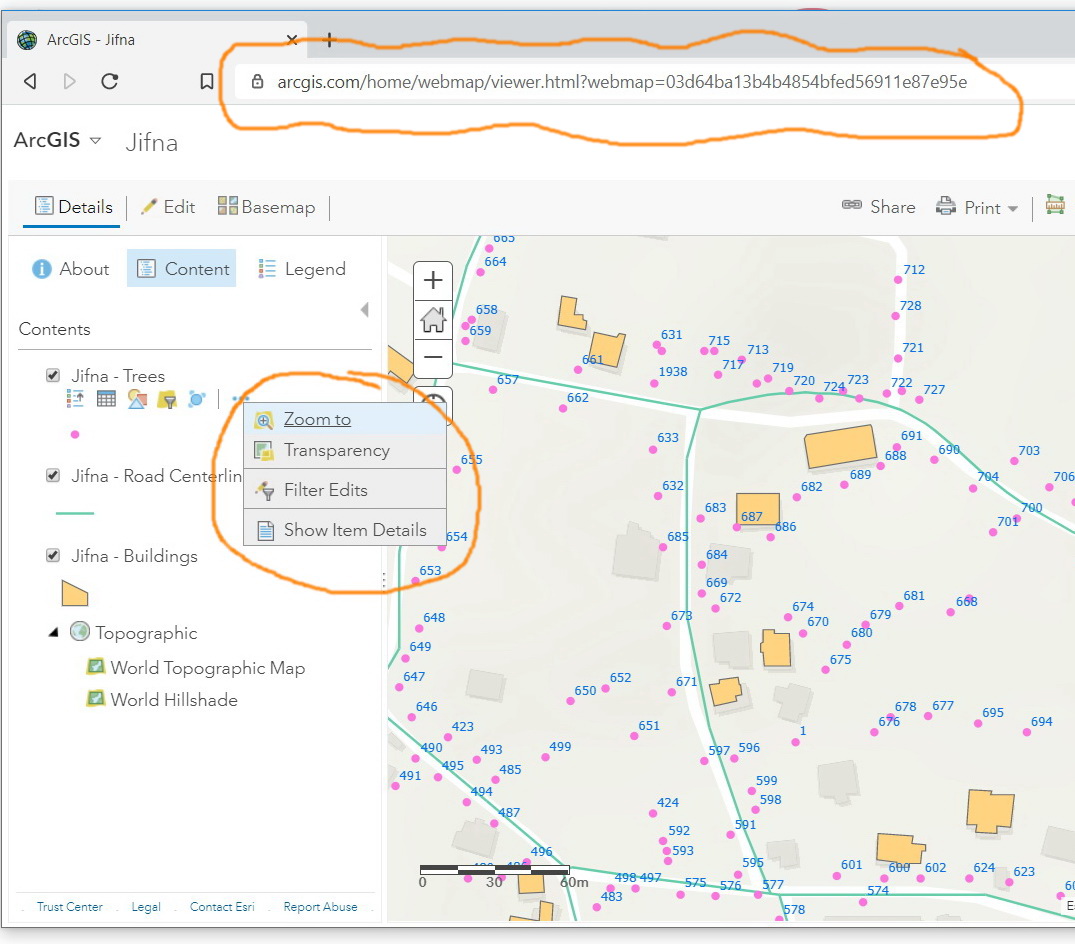1075x944 pixels.
Task: Hide the Jifna - Buildings layer
Action: click(53, 555)
